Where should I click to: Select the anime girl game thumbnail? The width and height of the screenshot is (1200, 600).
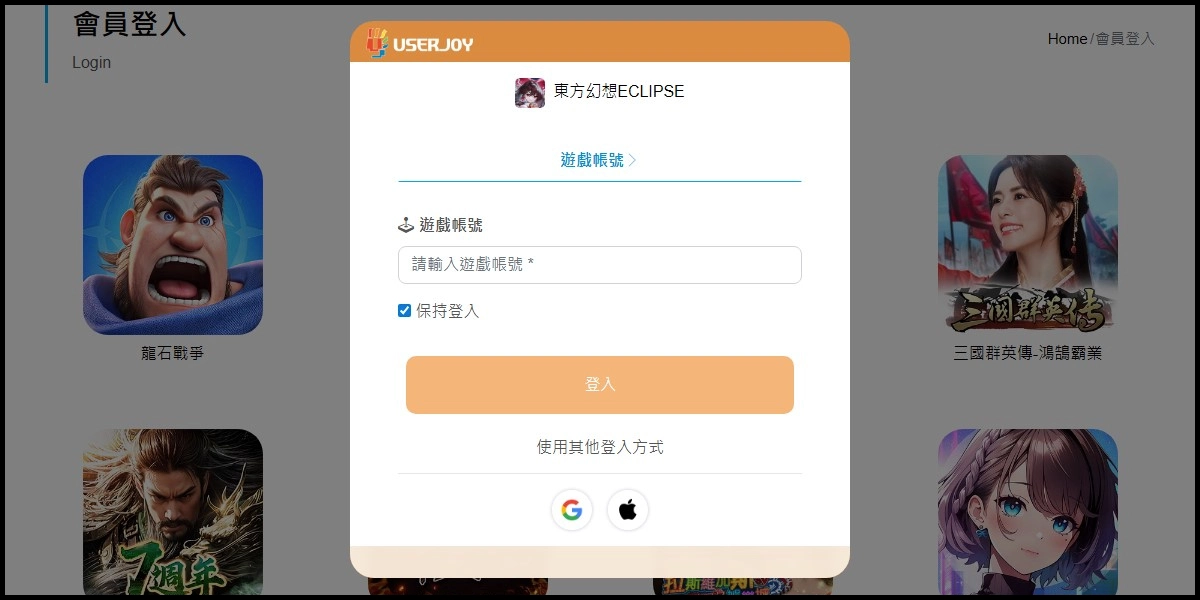point(1028,512)
